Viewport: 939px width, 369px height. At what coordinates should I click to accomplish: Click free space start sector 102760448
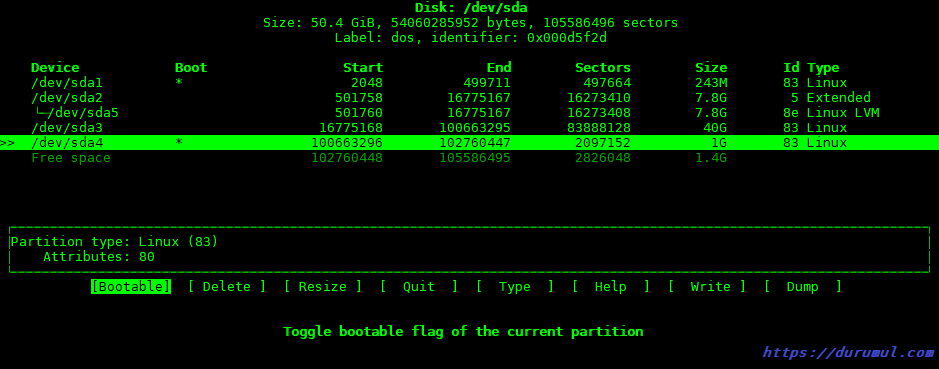(x=347, y=158)
